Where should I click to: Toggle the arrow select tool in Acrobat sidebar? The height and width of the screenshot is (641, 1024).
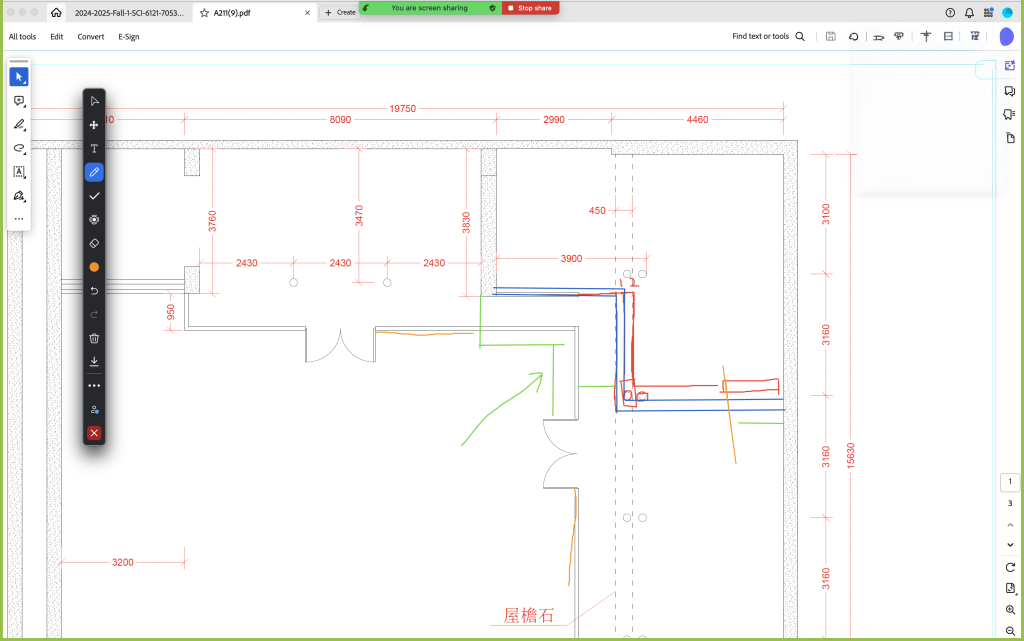click(19, 77)
